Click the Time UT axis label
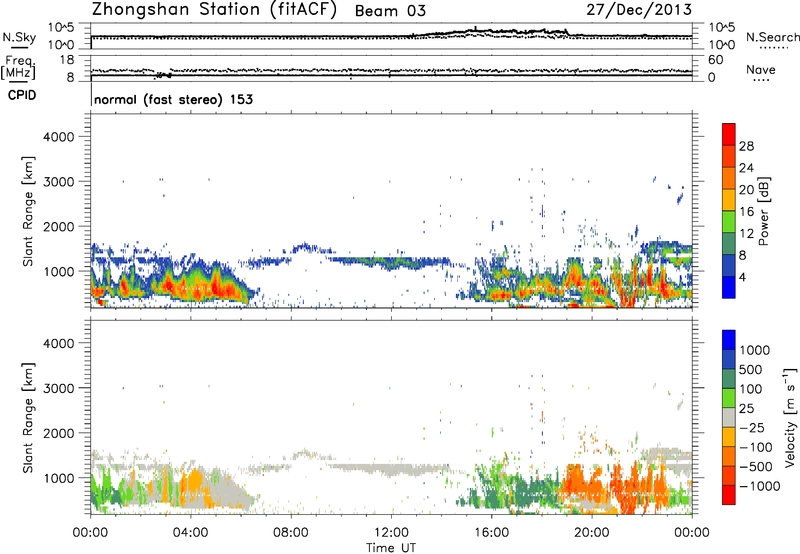The image size is (800, 554). tap(391, 548)
